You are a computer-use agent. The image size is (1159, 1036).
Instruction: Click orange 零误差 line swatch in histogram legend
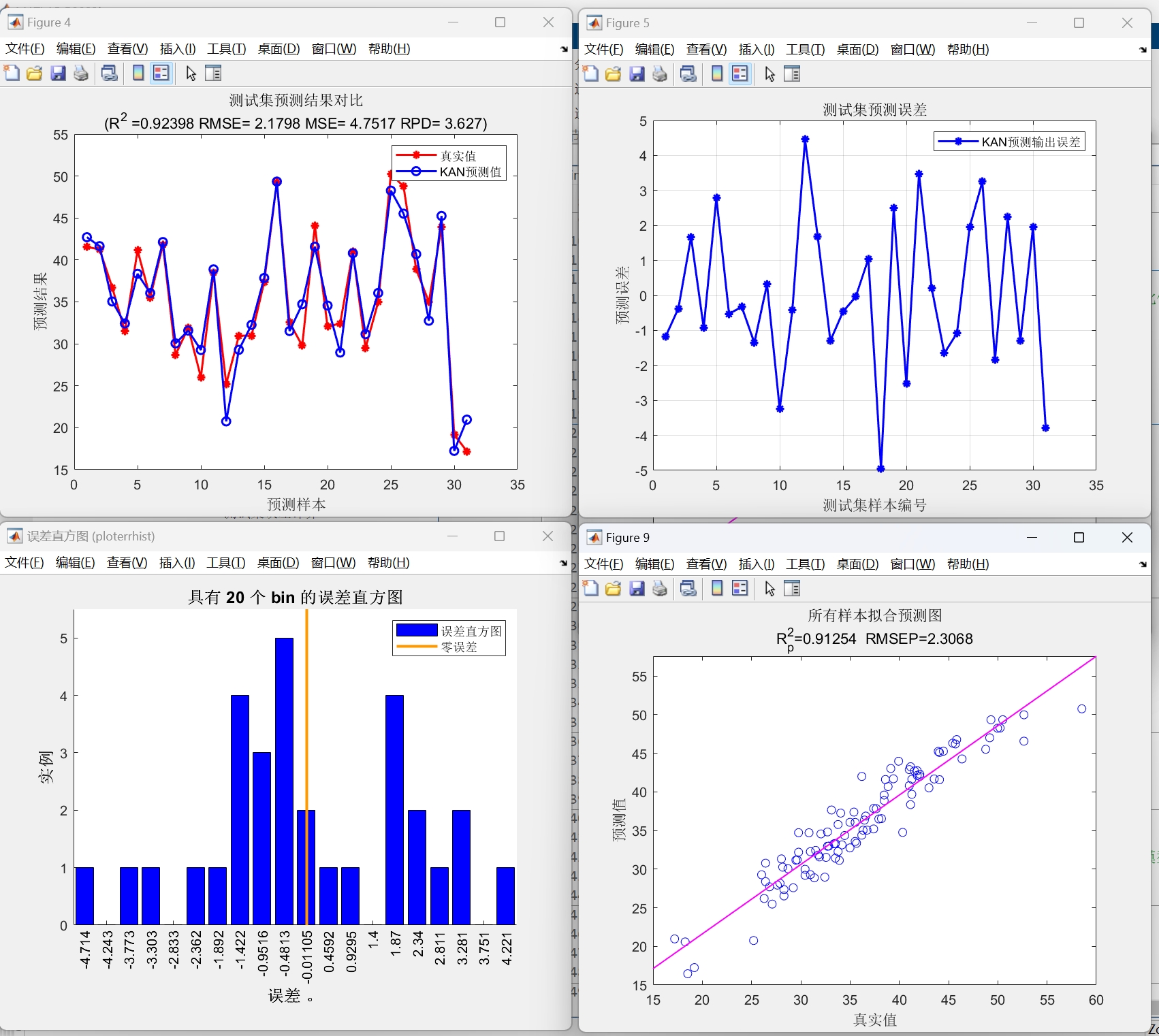416,647
